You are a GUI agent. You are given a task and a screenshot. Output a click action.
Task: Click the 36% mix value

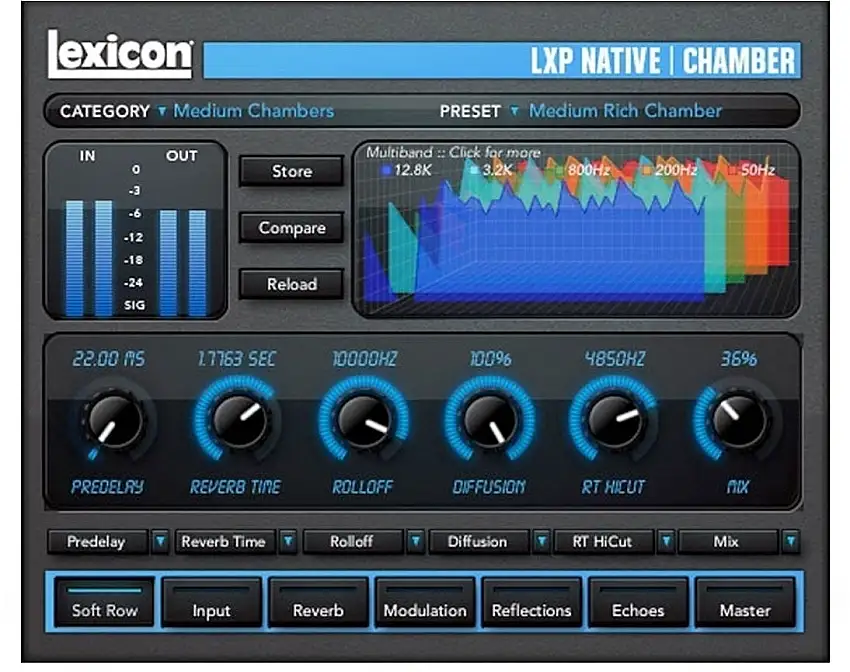click(x=738, y=359)
